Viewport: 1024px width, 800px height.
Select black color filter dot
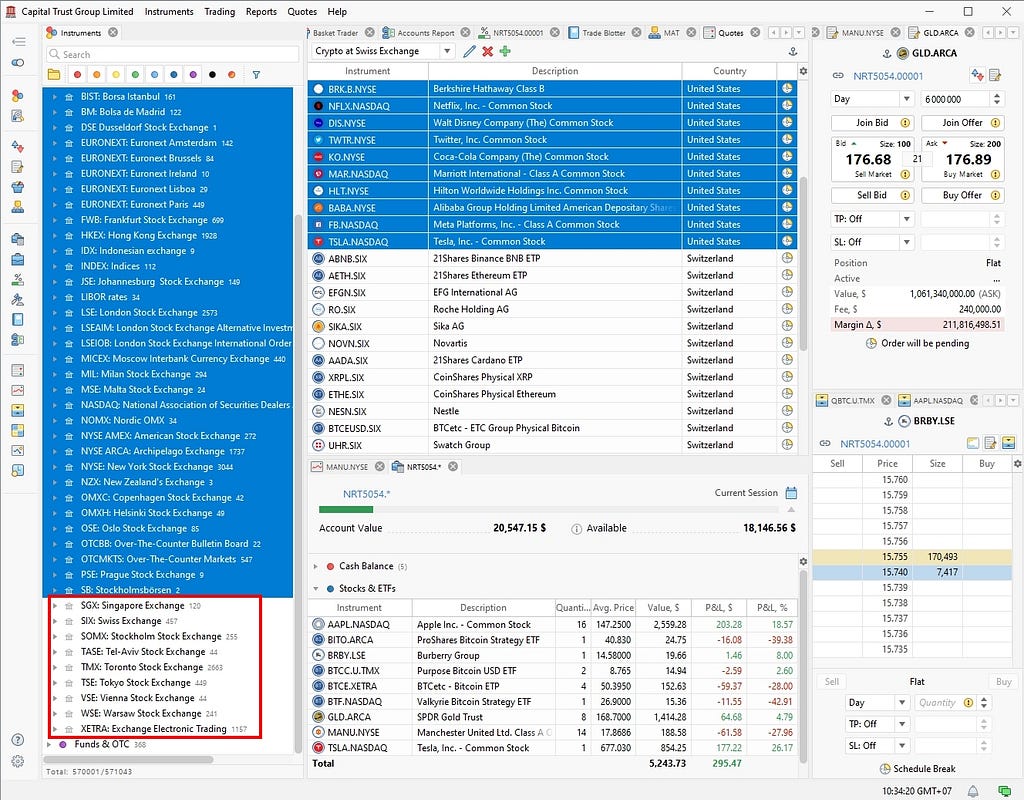(x=212, y=75)
